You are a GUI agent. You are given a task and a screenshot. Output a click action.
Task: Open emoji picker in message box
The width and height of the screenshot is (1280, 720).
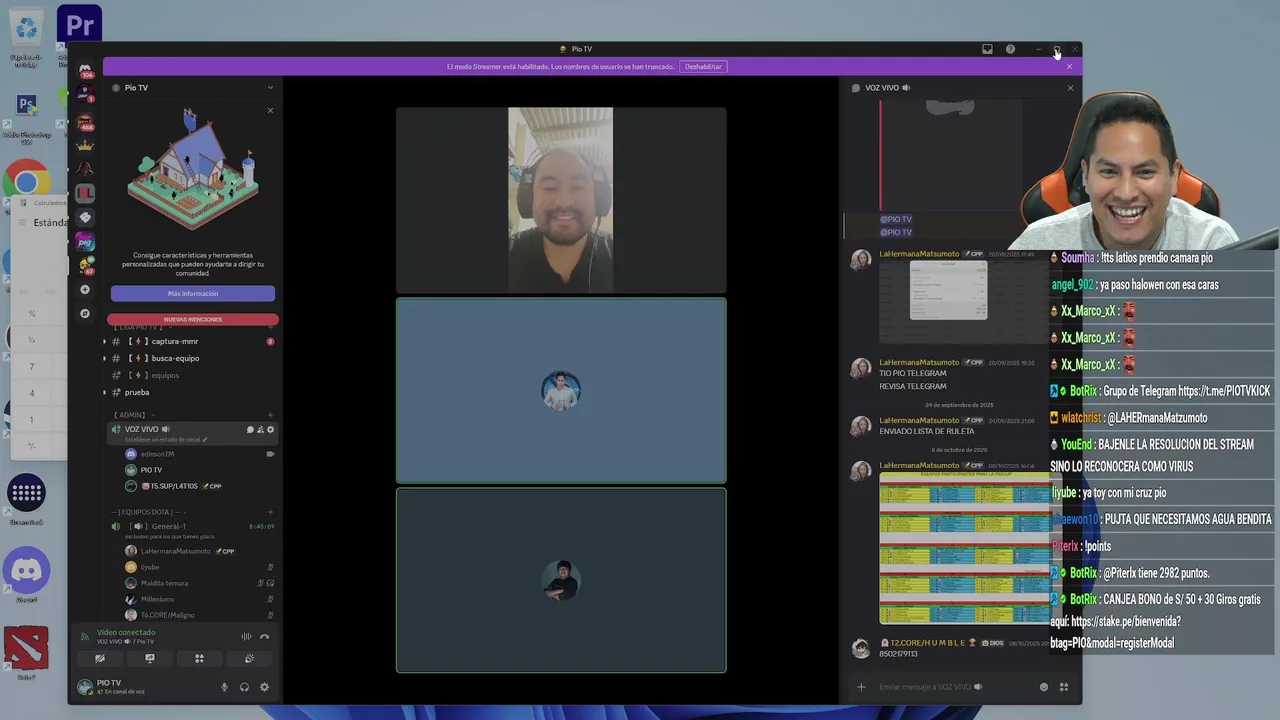click(1044, 687)
